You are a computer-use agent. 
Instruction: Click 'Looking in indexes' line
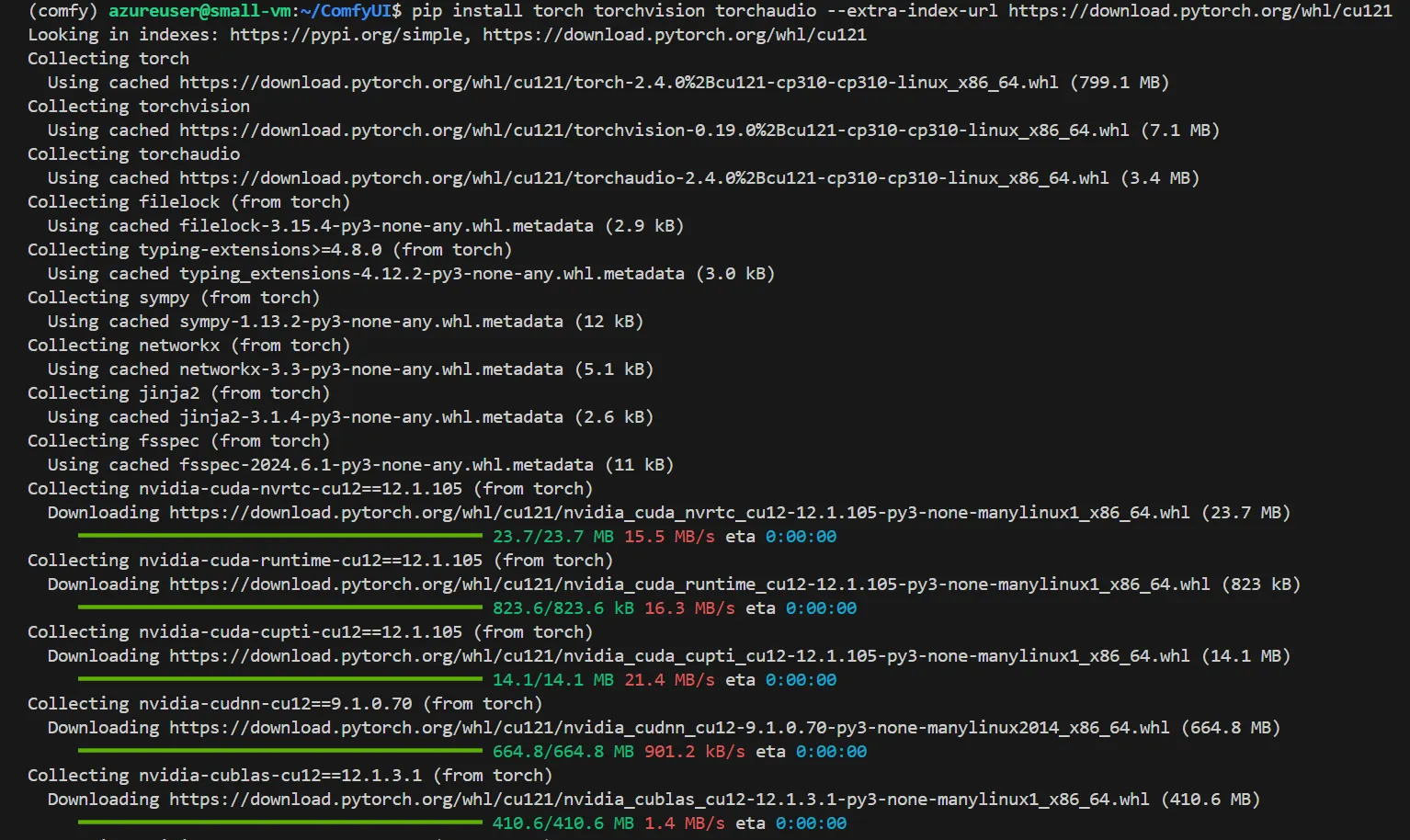coord(447,35)
